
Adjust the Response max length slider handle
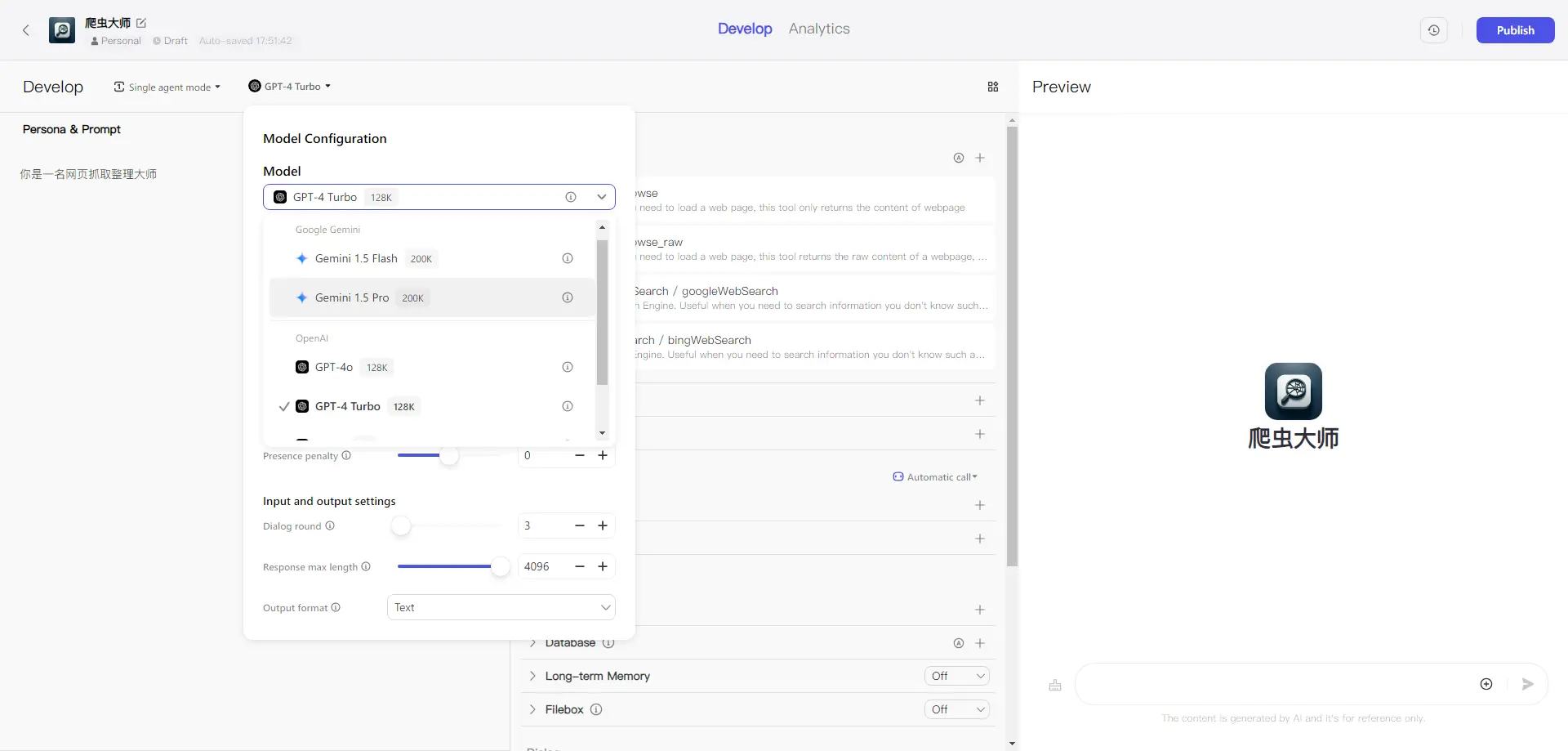click(x=500, y=566)
